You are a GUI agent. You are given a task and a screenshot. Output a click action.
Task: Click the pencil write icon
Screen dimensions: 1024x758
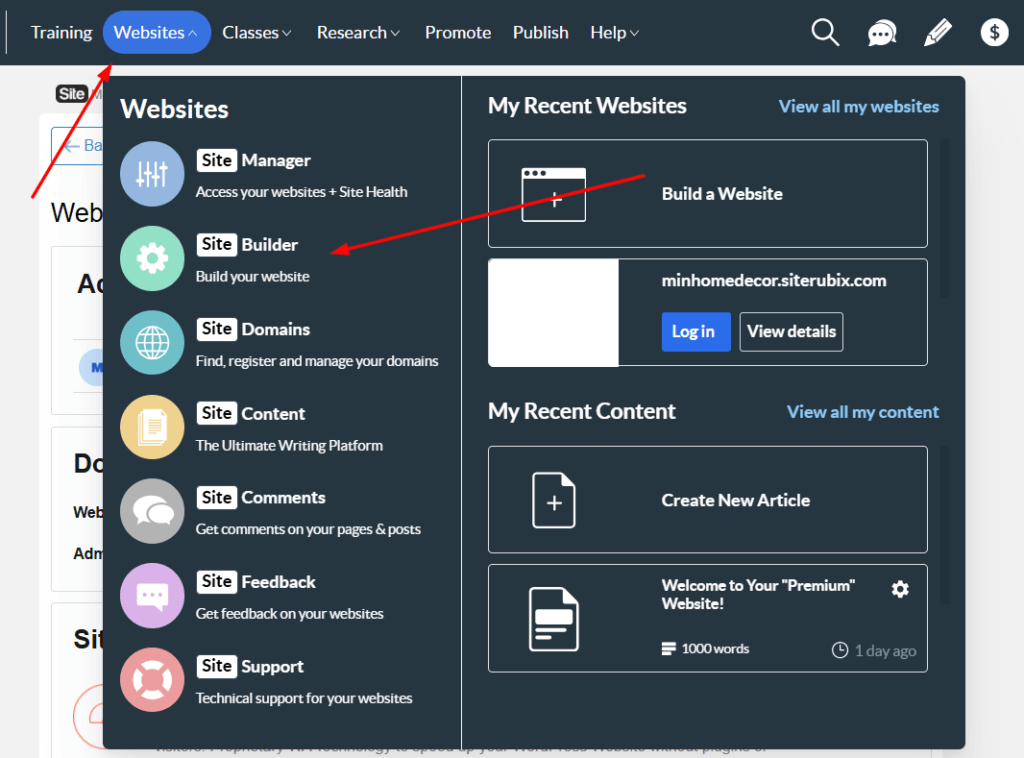coord(938,33)
